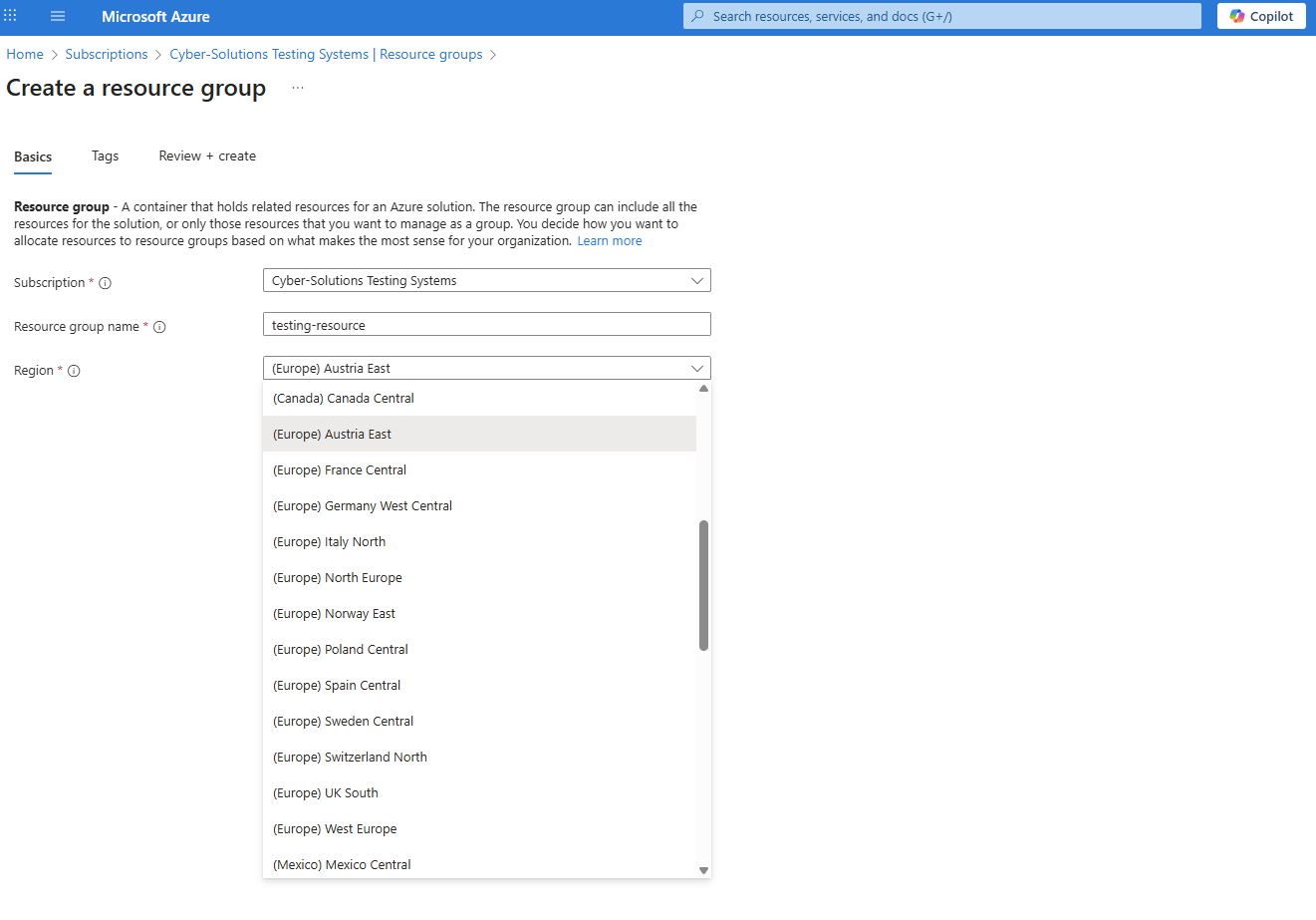Screen dimensions: 1316x920
Task: Open the Learn more link
Action: pos(610,241)
